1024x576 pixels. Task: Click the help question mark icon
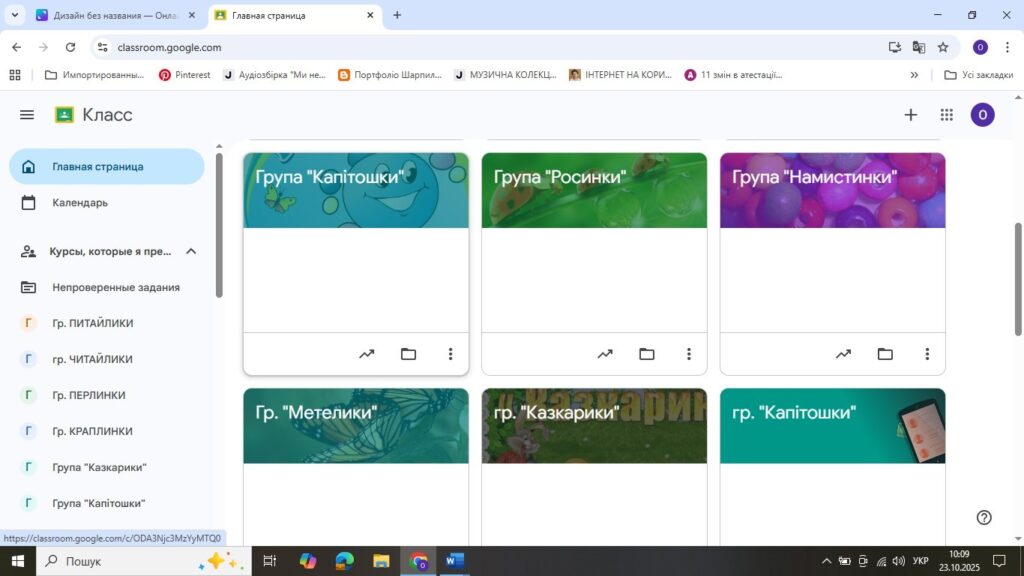[984, 517]
